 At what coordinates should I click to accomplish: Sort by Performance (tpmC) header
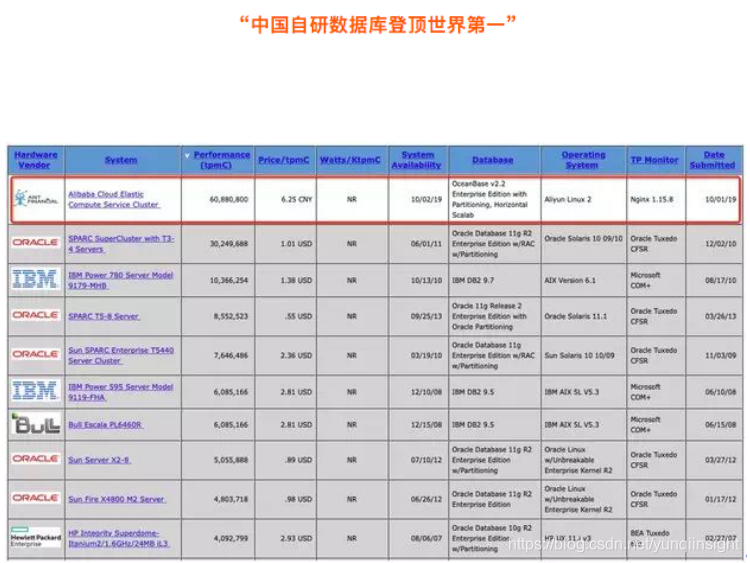(221, 160)
